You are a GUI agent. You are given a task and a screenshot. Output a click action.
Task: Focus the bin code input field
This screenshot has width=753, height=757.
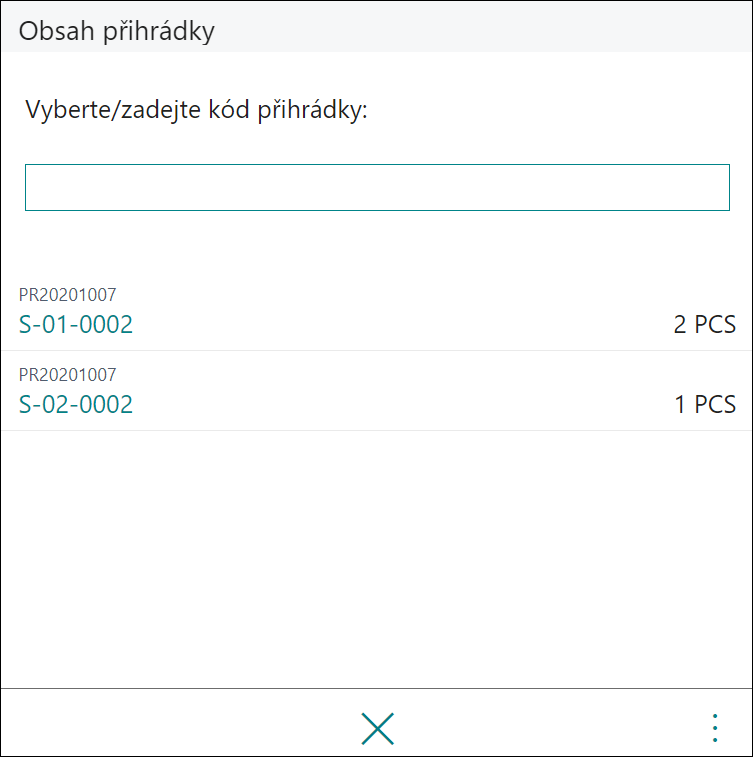(x=377, y=187)
